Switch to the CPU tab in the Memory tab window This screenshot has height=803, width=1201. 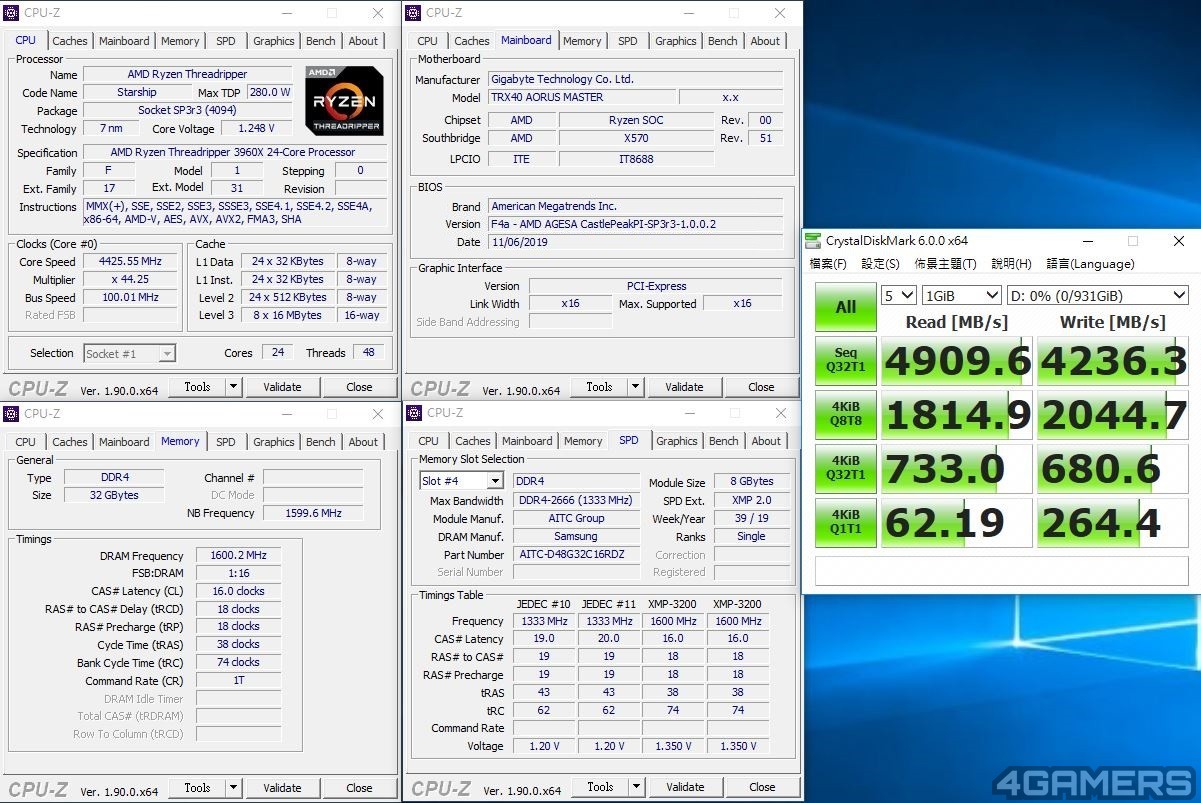26,442
